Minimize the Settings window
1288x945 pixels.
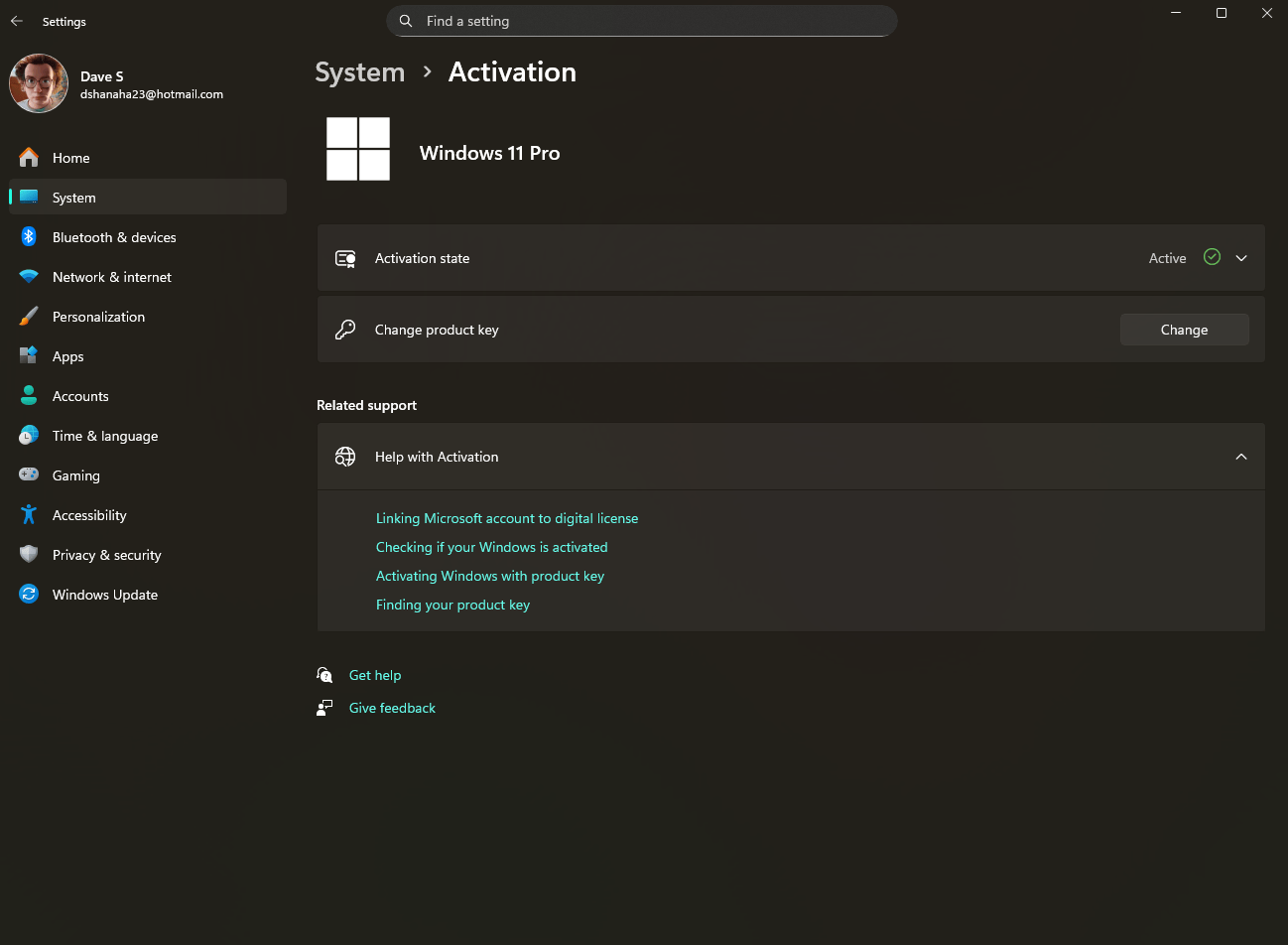[1176, 13]
